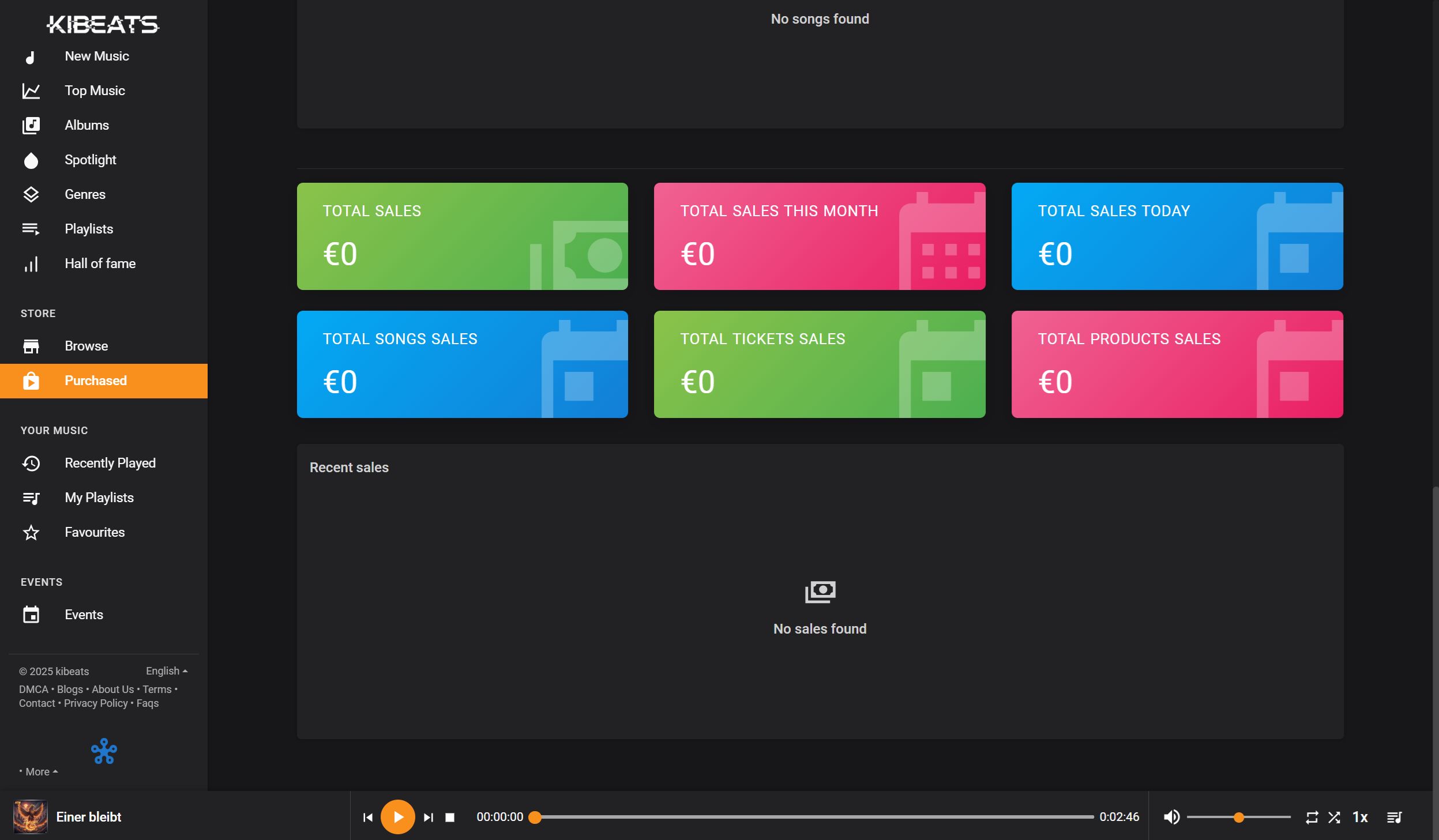Open the Privacy Policy link
Image resolution: width=1439 pixels, height=840 pixels.
click(x=96, y=703)
